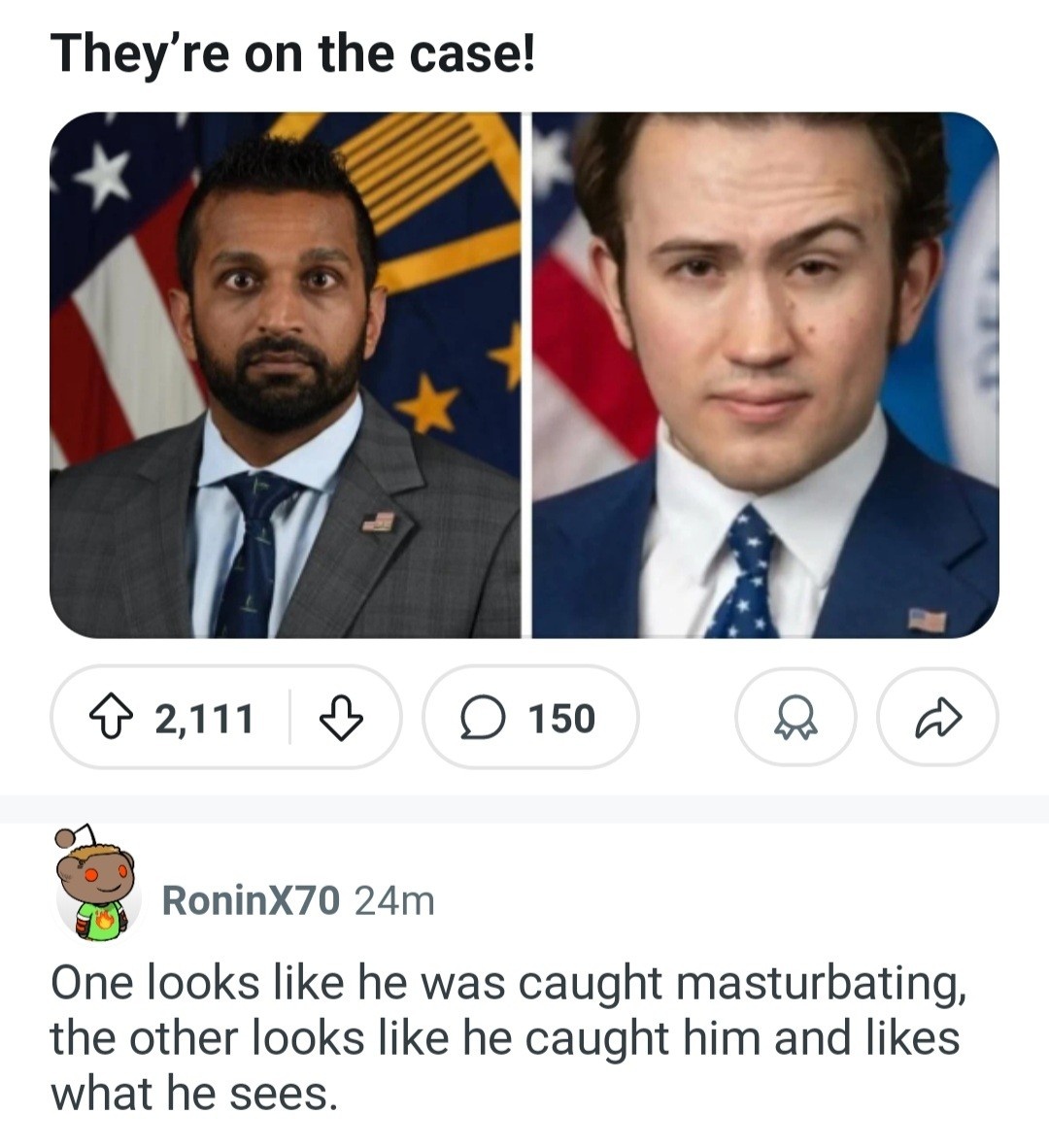Screen dimensions: 1049x1148
Task: Share the post with the curved arrow
Action: click(x=937, y=719)
